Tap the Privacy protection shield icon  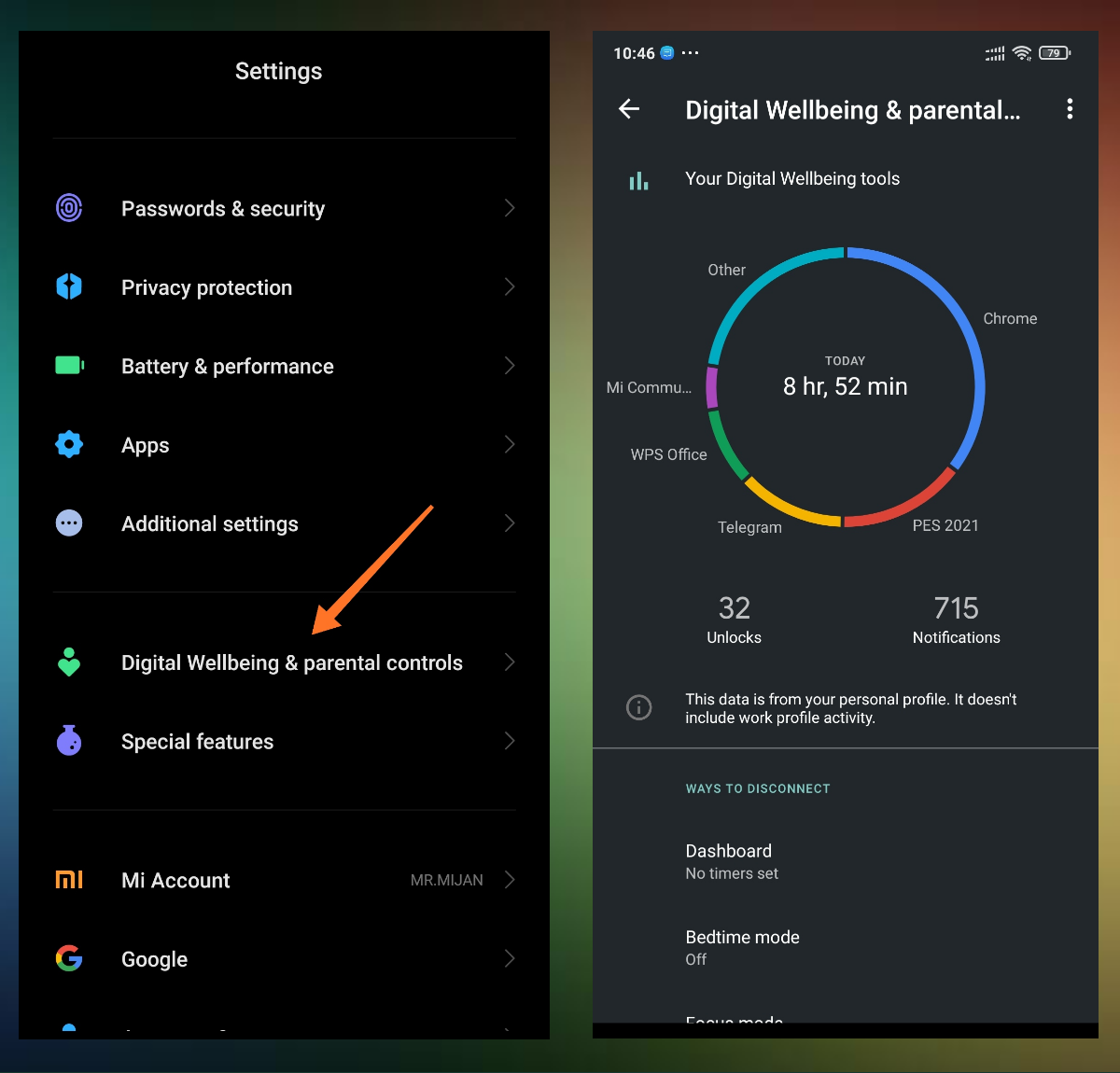click(x=69, y=286)
